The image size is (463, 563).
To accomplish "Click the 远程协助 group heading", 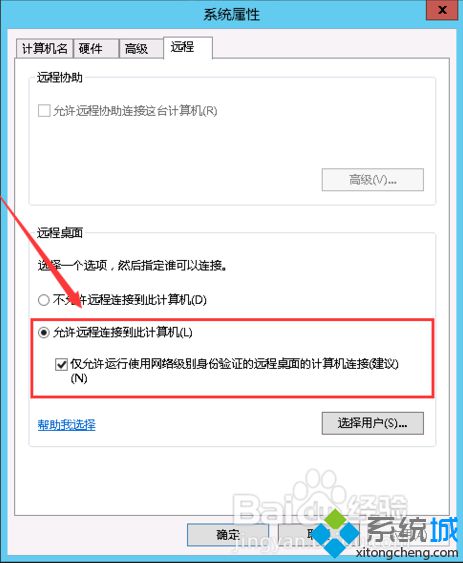I will tap(60, 77).
